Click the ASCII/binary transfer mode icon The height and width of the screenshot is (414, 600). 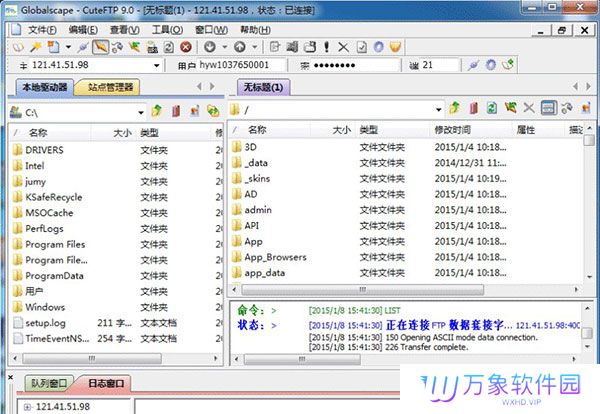click(152, 47)
